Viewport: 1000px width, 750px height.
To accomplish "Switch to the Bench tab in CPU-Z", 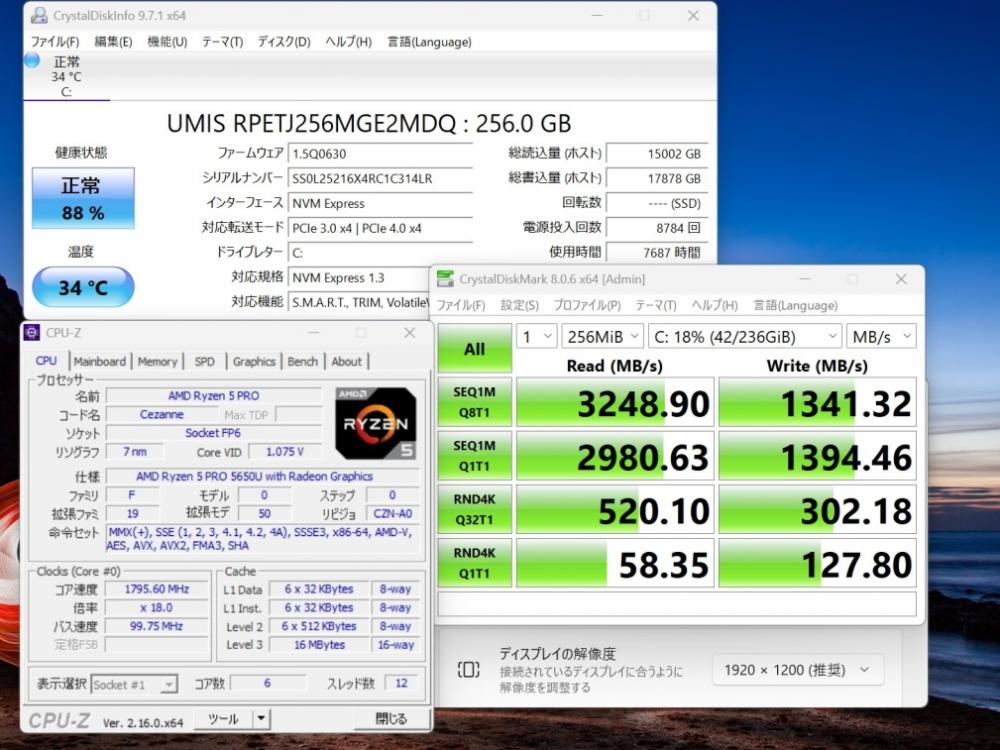I will tap(302, 362).
